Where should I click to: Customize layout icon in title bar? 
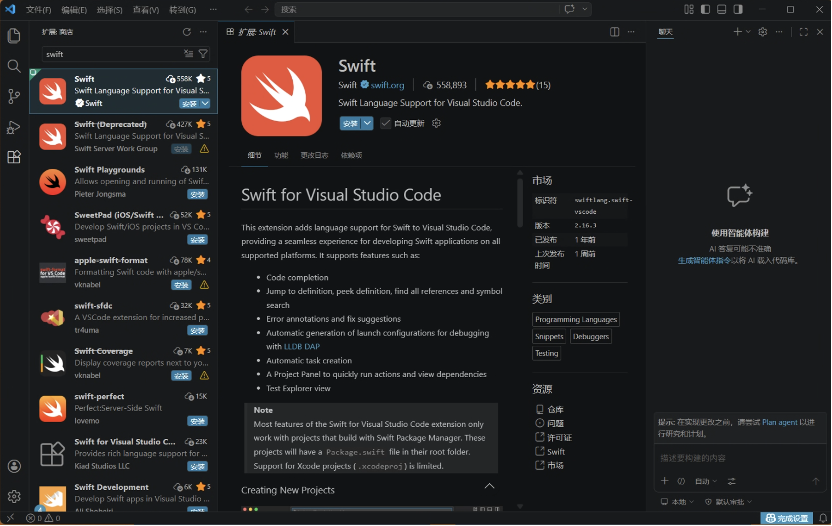(689, 9)
